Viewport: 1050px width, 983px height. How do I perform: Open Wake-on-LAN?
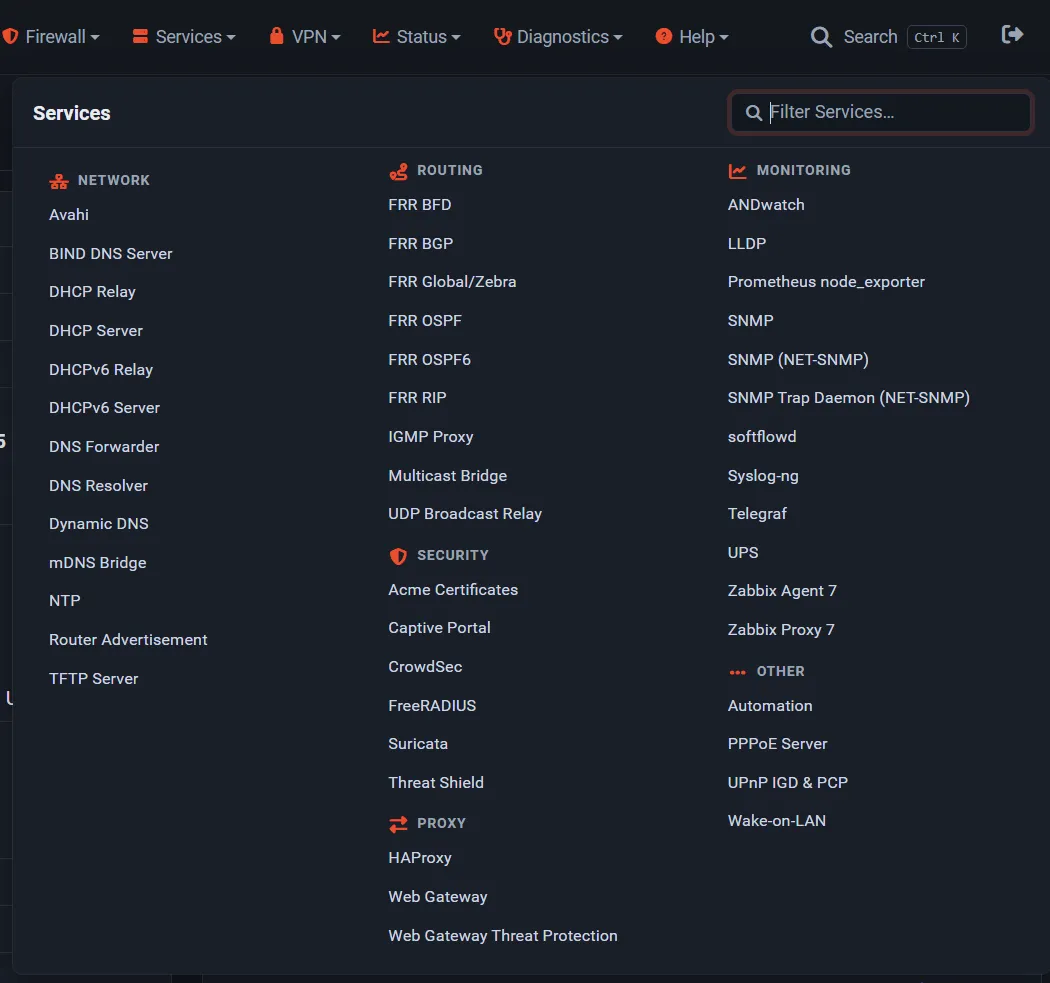pyautogui.click(x=777, y=821)
